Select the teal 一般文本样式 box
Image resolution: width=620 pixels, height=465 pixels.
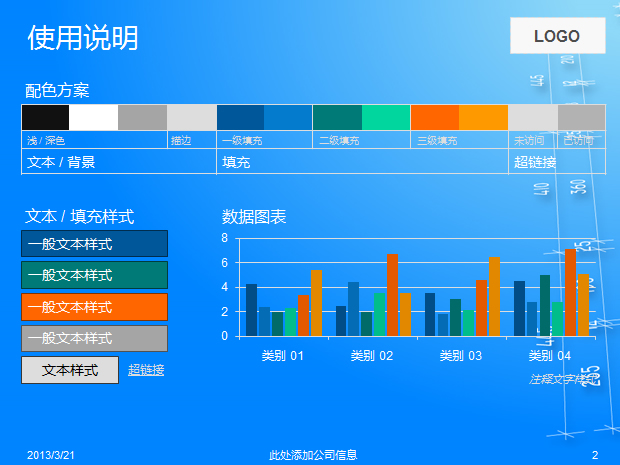click(95, 275)
